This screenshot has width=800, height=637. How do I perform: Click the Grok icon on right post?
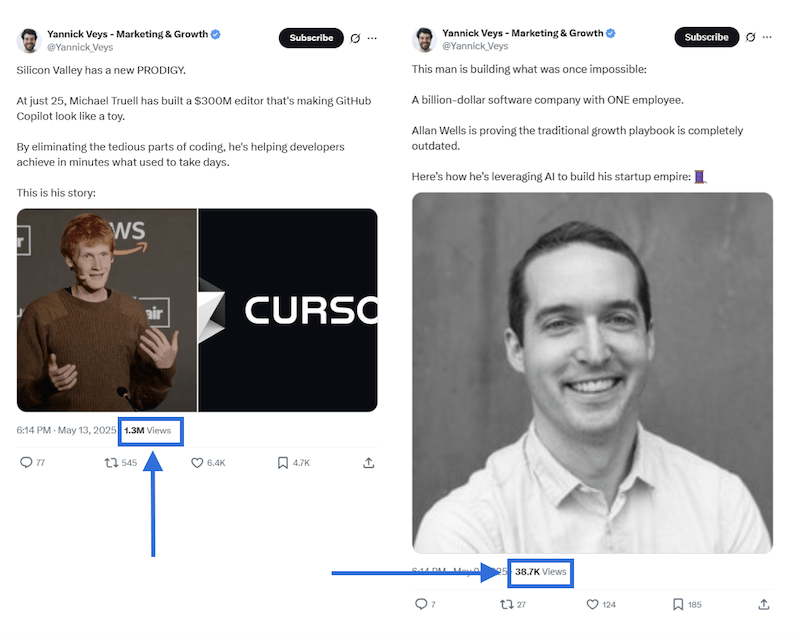pyautogui.click(x=750, y=38)
